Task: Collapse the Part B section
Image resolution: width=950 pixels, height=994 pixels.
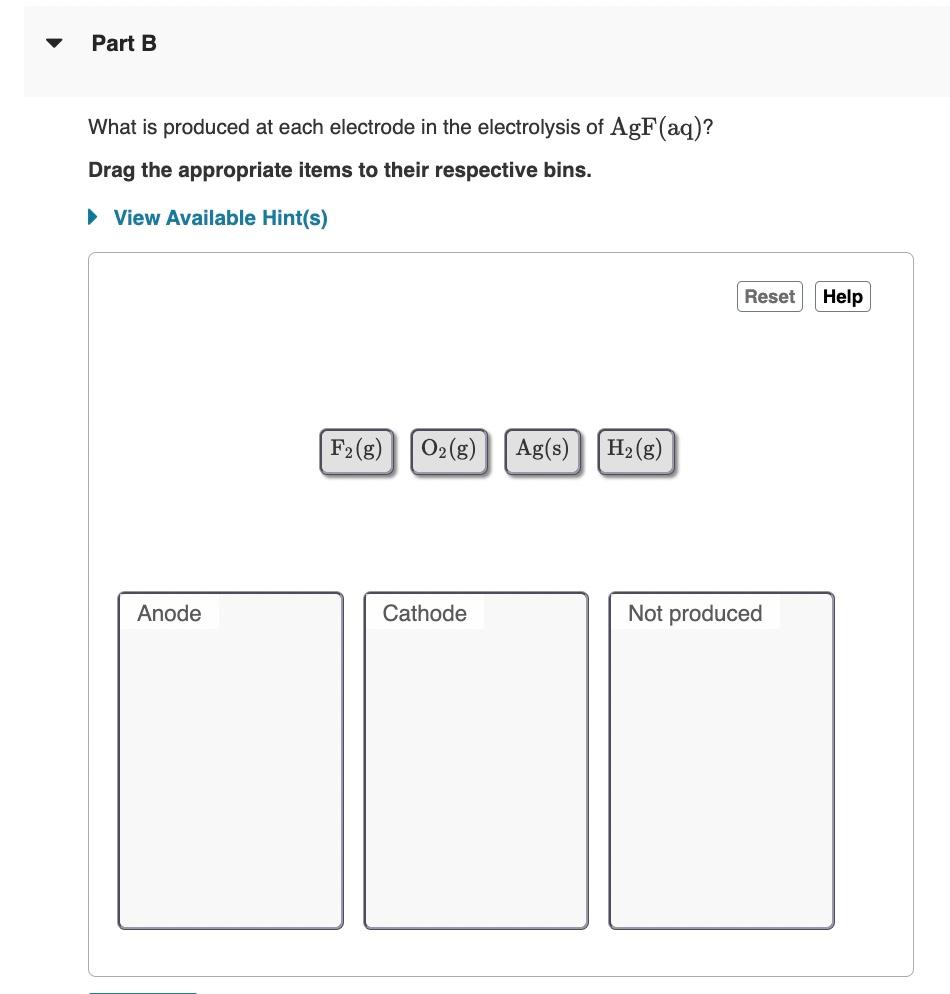Action: click(53, 43)
